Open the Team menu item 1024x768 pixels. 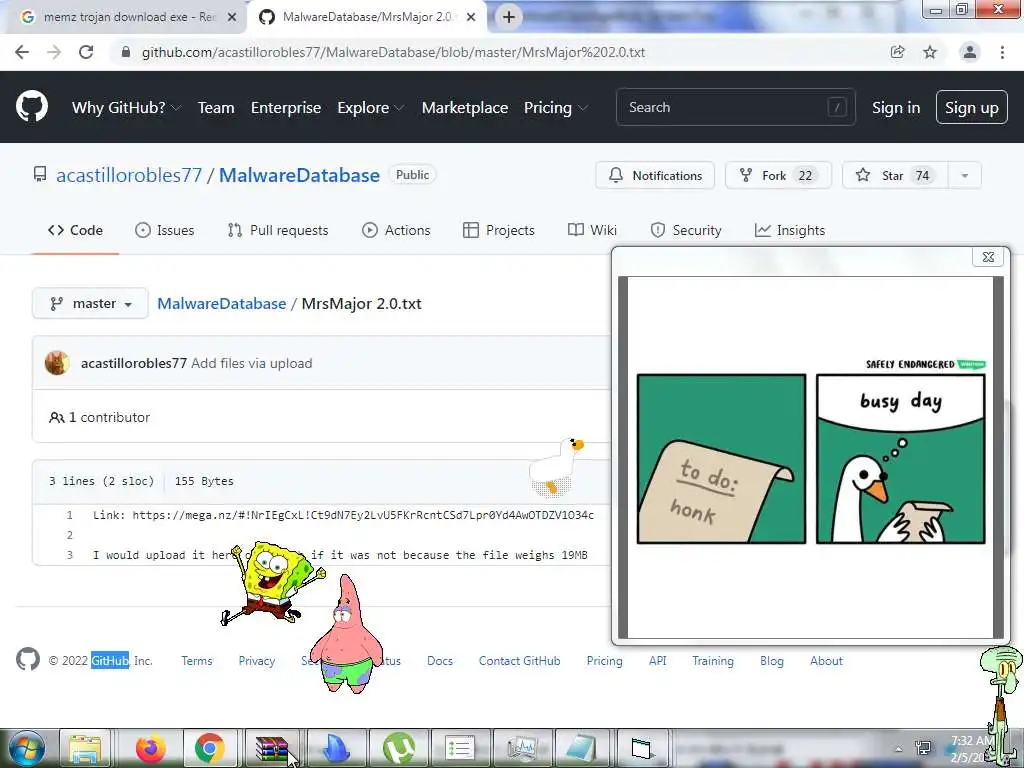[x=216, y=108]
